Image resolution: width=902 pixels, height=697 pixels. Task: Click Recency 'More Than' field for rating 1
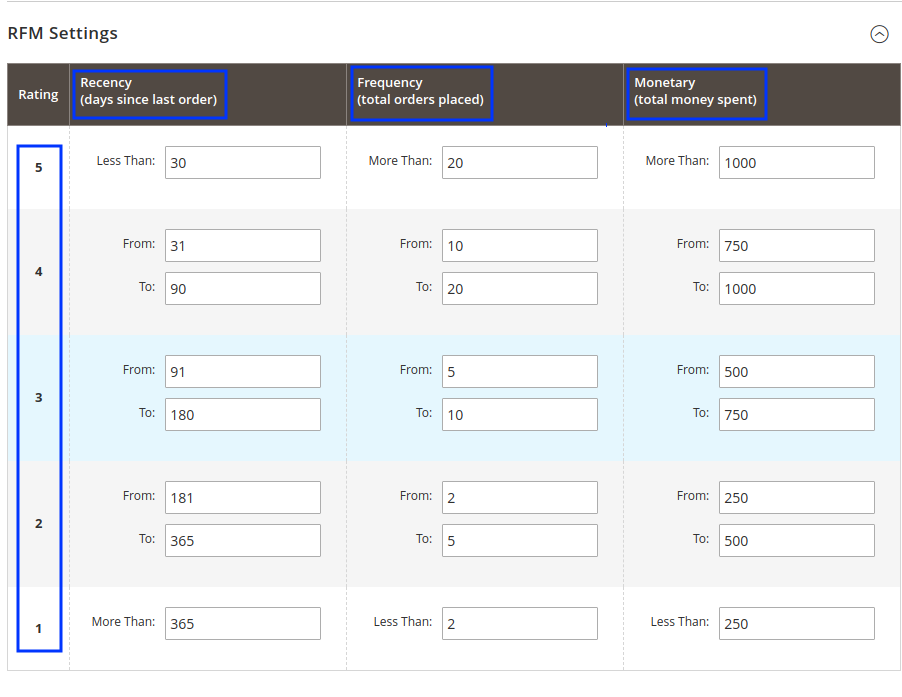(243, 624)
